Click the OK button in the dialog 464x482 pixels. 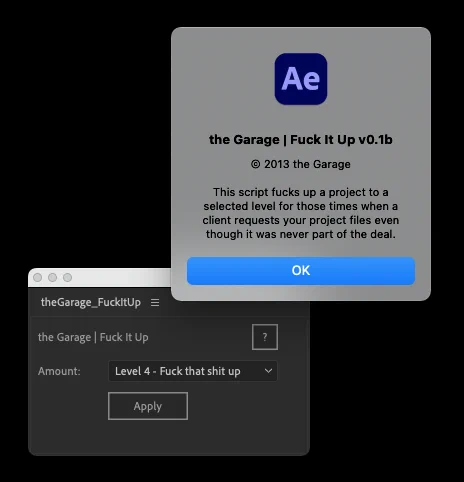(301, 271)
